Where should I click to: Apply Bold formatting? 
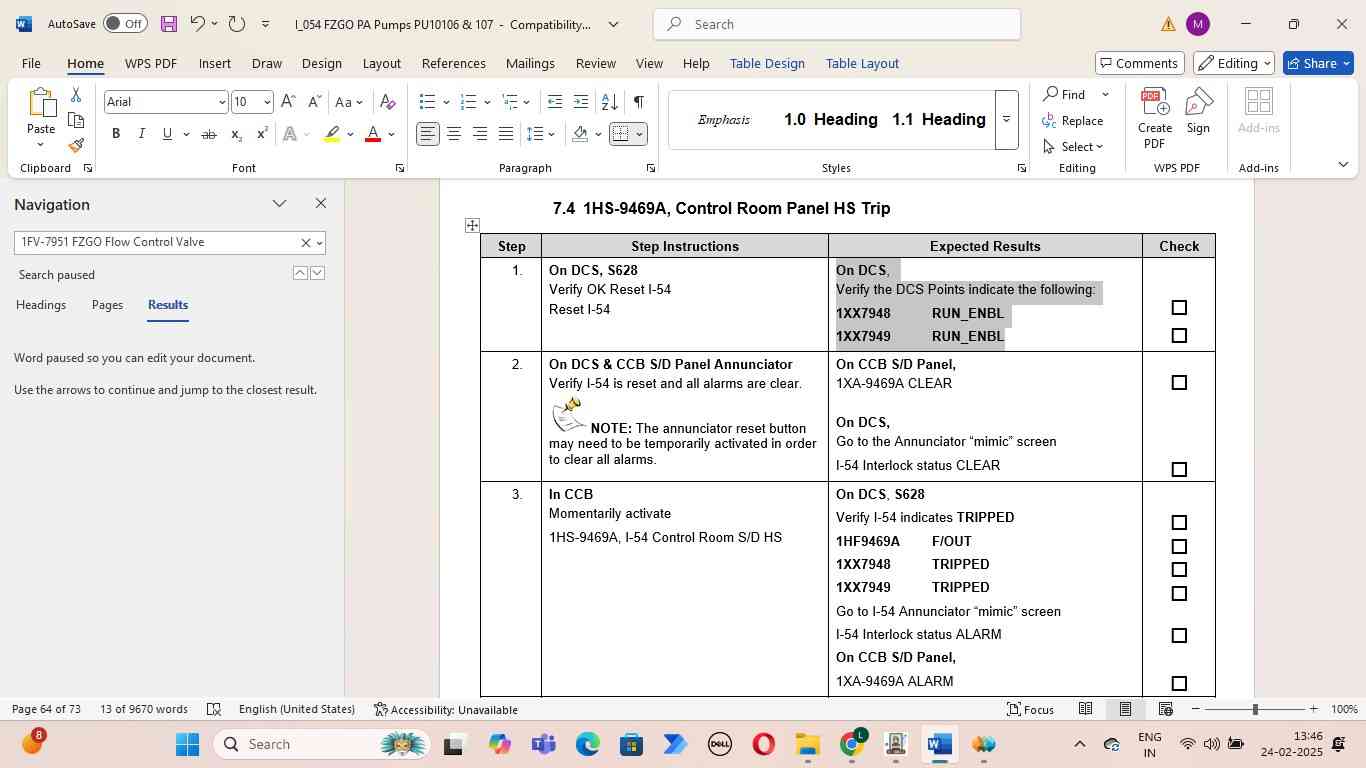(116, 134)
